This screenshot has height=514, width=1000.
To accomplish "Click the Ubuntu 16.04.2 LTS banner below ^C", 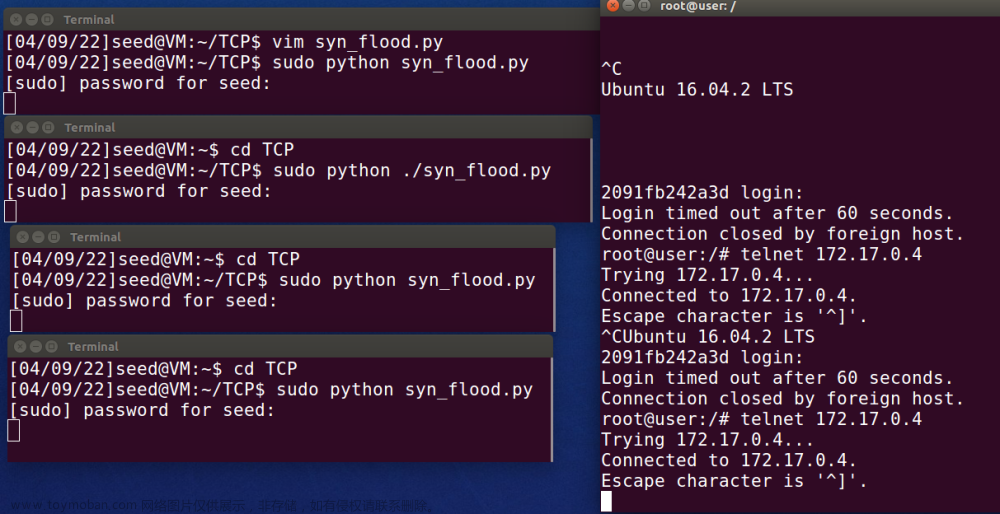I will click(697, 89).
